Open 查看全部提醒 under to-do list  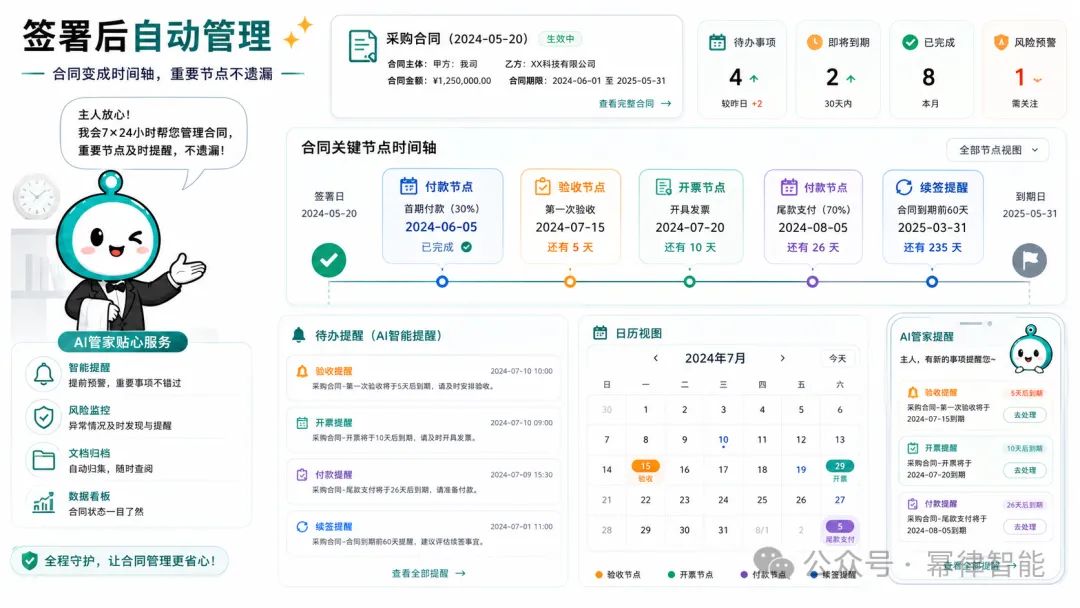[x=428, y=573]
